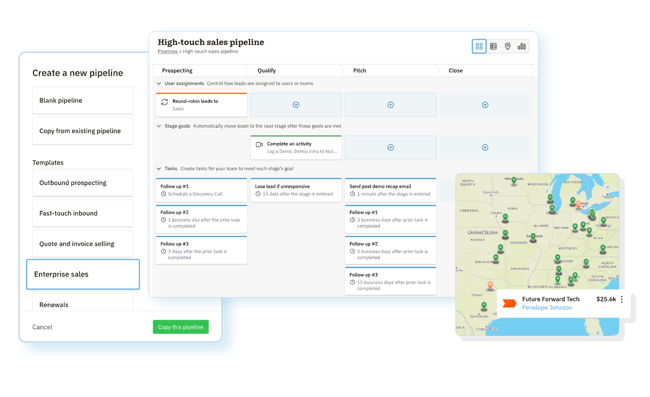Add user assignment in Qualify stage

click(x=296, y=105)
